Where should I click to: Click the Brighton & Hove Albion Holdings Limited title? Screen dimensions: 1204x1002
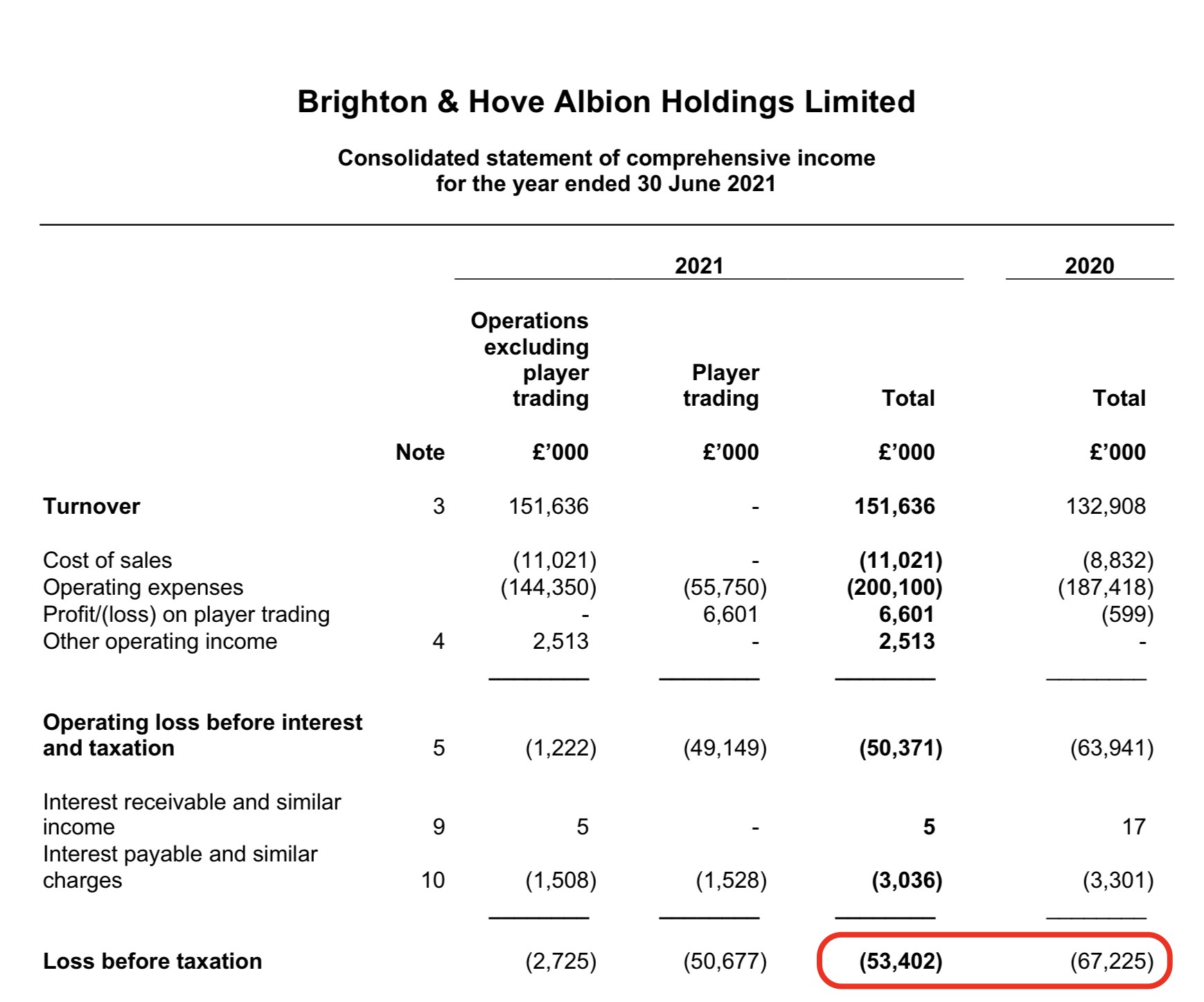(x=606, y=102)
